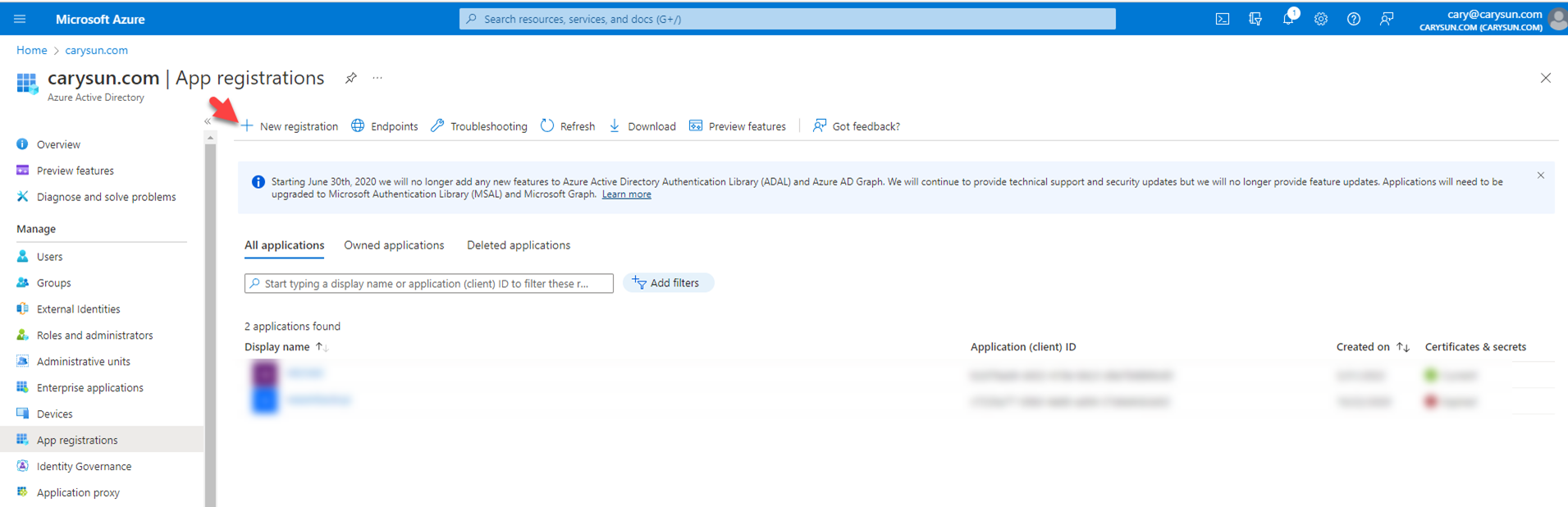Open the notifications bell

click(1288, 19)
